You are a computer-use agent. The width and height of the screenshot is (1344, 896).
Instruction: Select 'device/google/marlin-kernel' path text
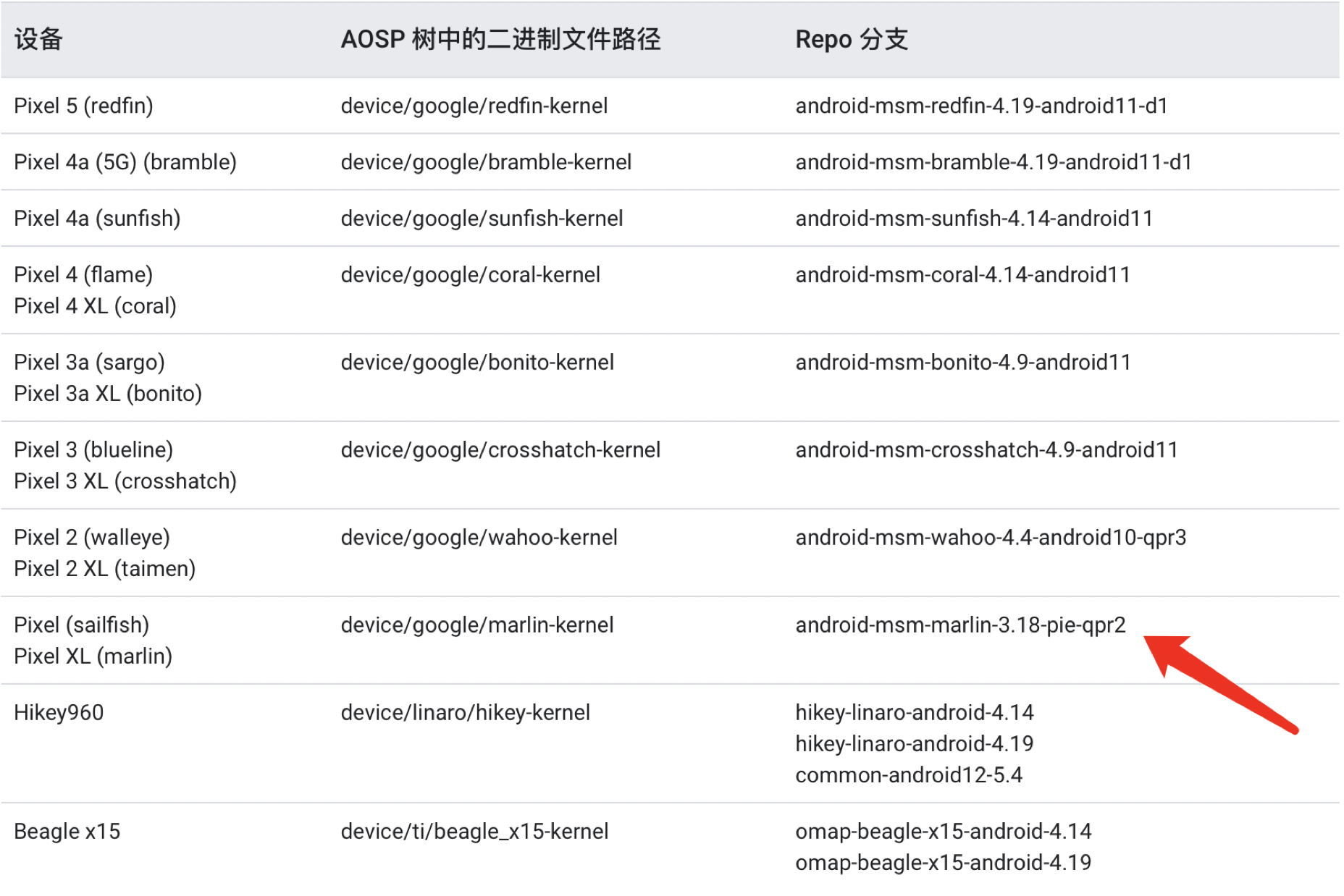point(477,626)
